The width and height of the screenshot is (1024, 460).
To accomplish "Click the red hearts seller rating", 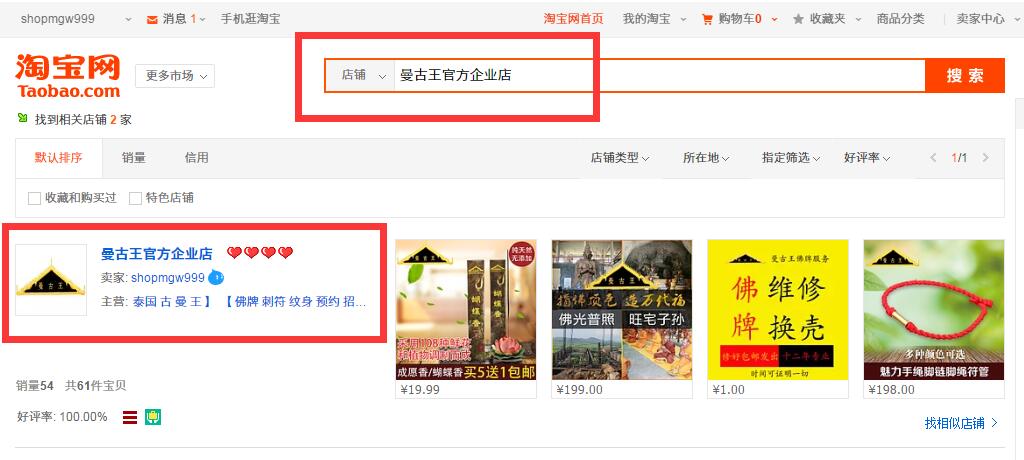I will point(260,253).
